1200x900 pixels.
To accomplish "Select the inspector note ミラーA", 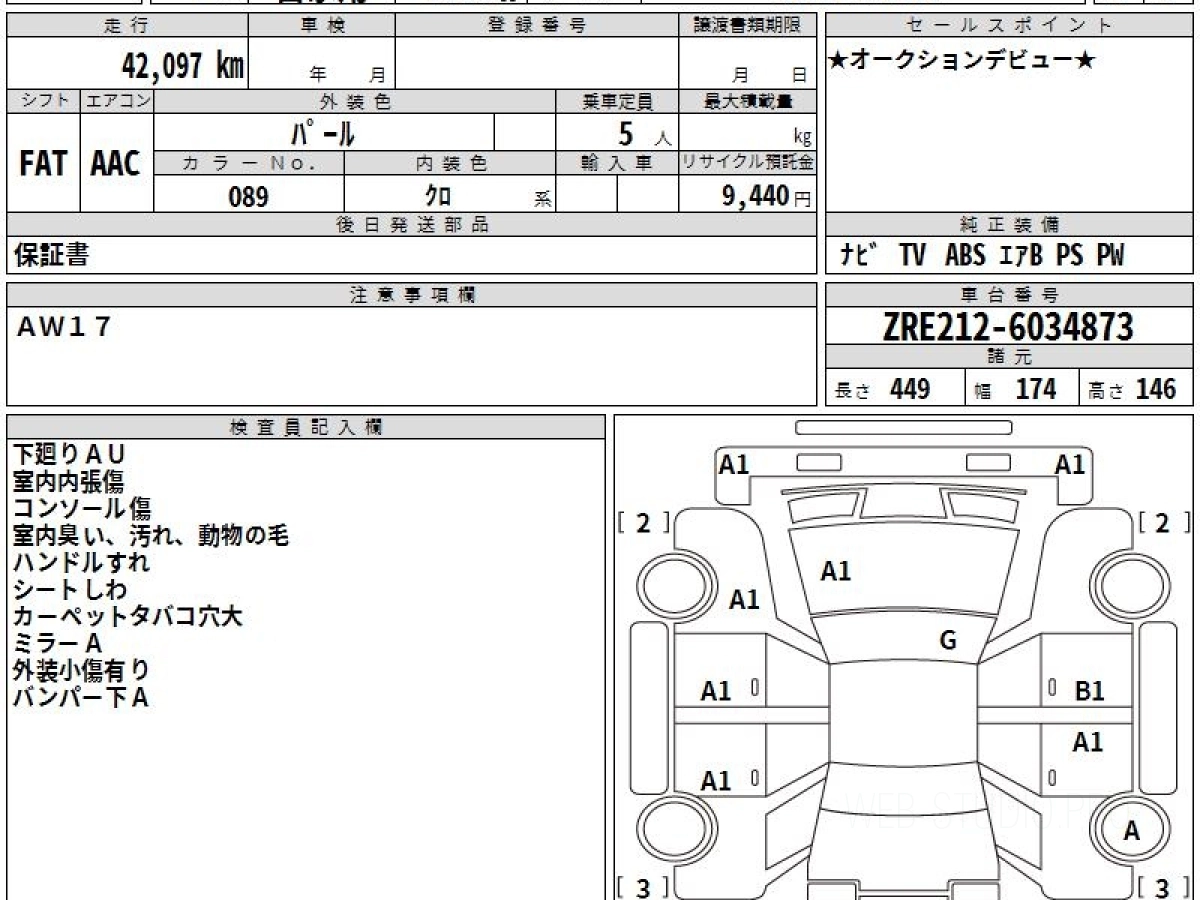I will [57, 644].
